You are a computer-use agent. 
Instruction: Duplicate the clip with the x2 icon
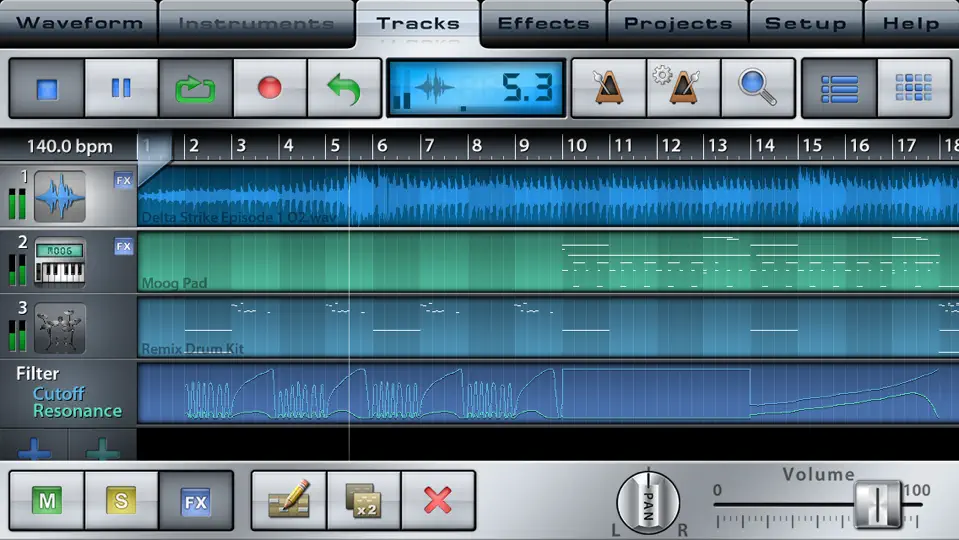[364, 501]
